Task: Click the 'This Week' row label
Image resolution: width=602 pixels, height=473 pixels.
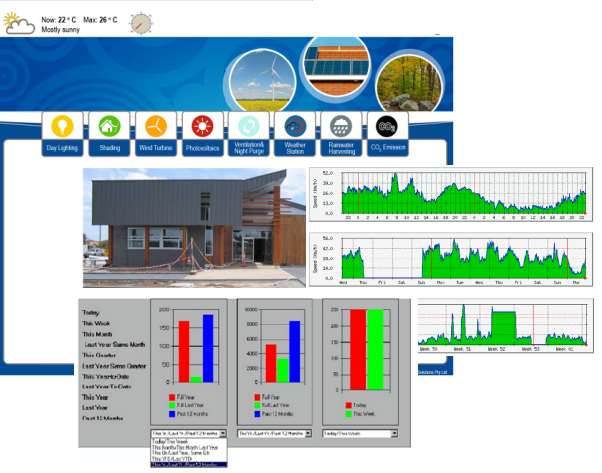Action: [x=96, y=323]
